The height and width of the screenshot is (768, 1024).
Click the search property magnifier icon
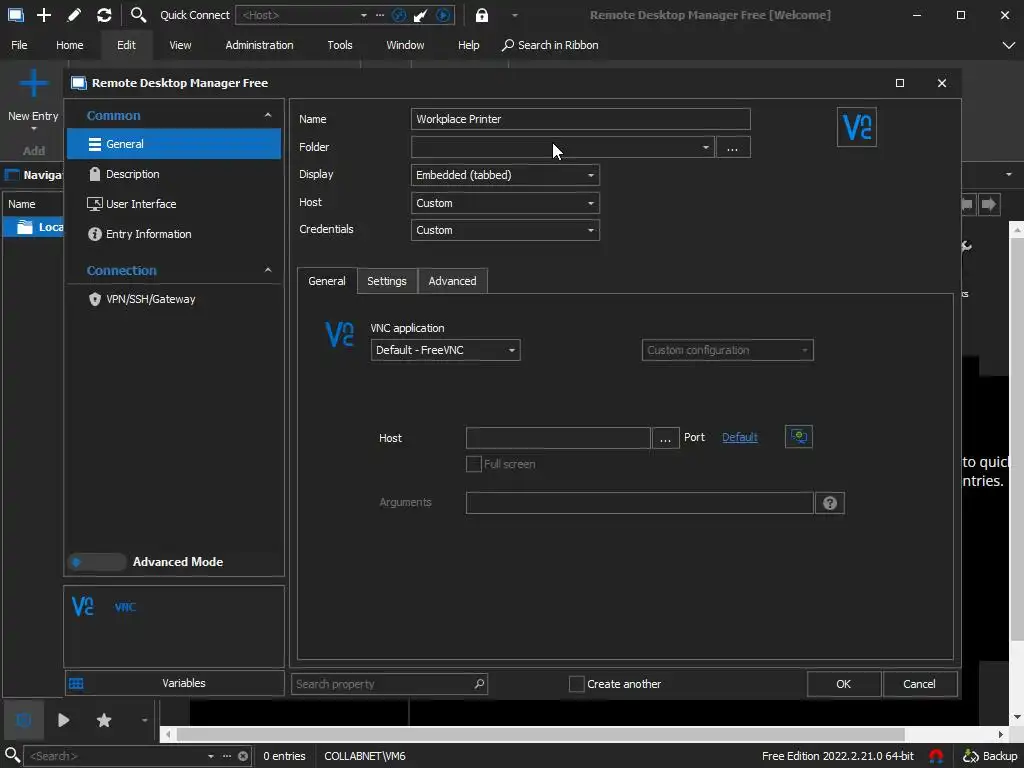479,684
